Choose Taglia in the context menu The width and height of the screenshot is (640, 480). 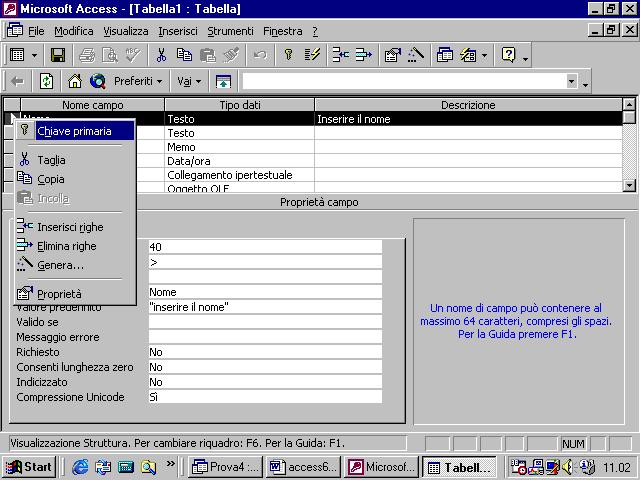pyautogui.click(x=75, y=160)
